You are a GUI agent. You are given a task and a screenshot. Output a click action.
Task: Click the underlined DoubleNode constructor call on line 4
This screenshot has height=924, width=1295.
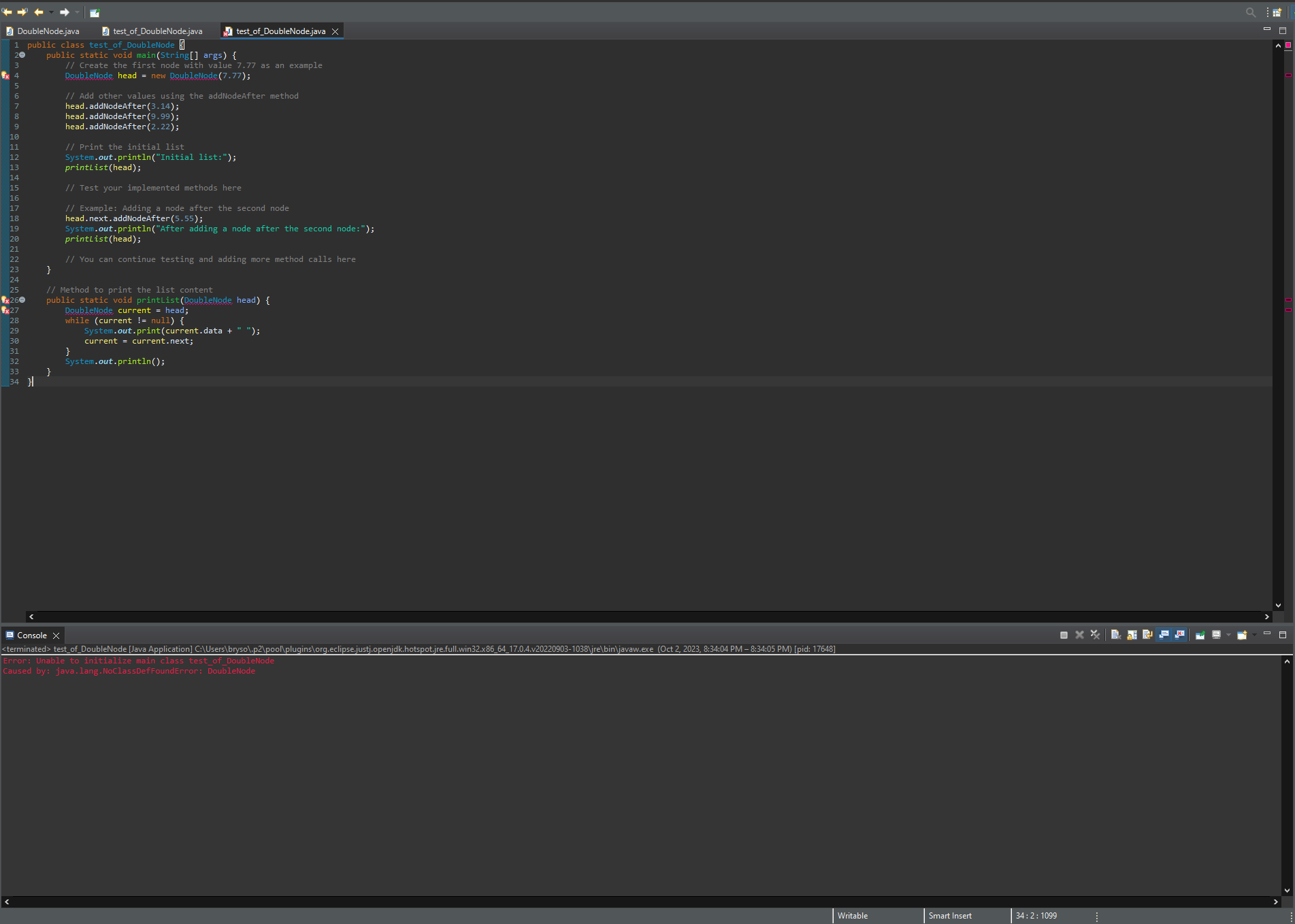tap(194, 76)
